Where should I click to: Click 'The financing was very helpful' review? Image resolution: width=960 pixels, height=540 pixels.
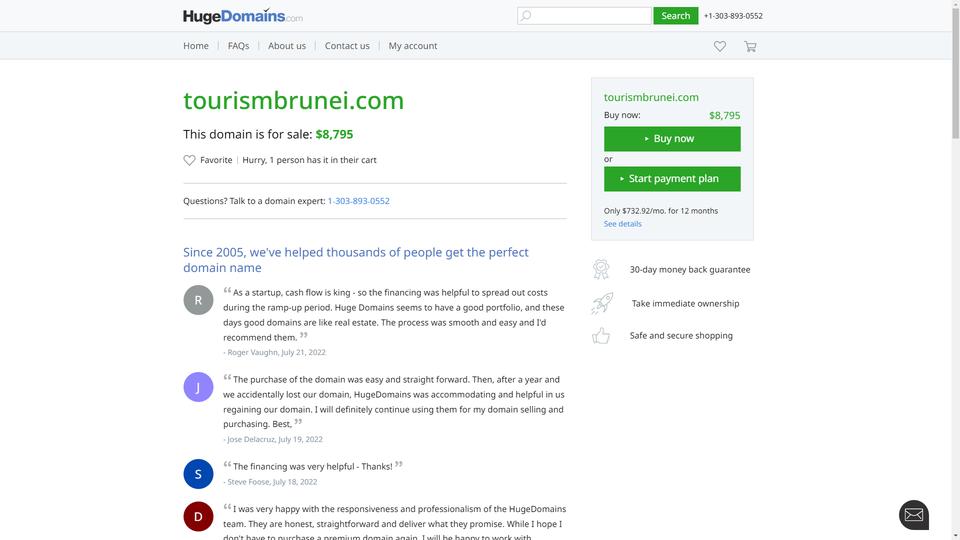tap(313, 467)
